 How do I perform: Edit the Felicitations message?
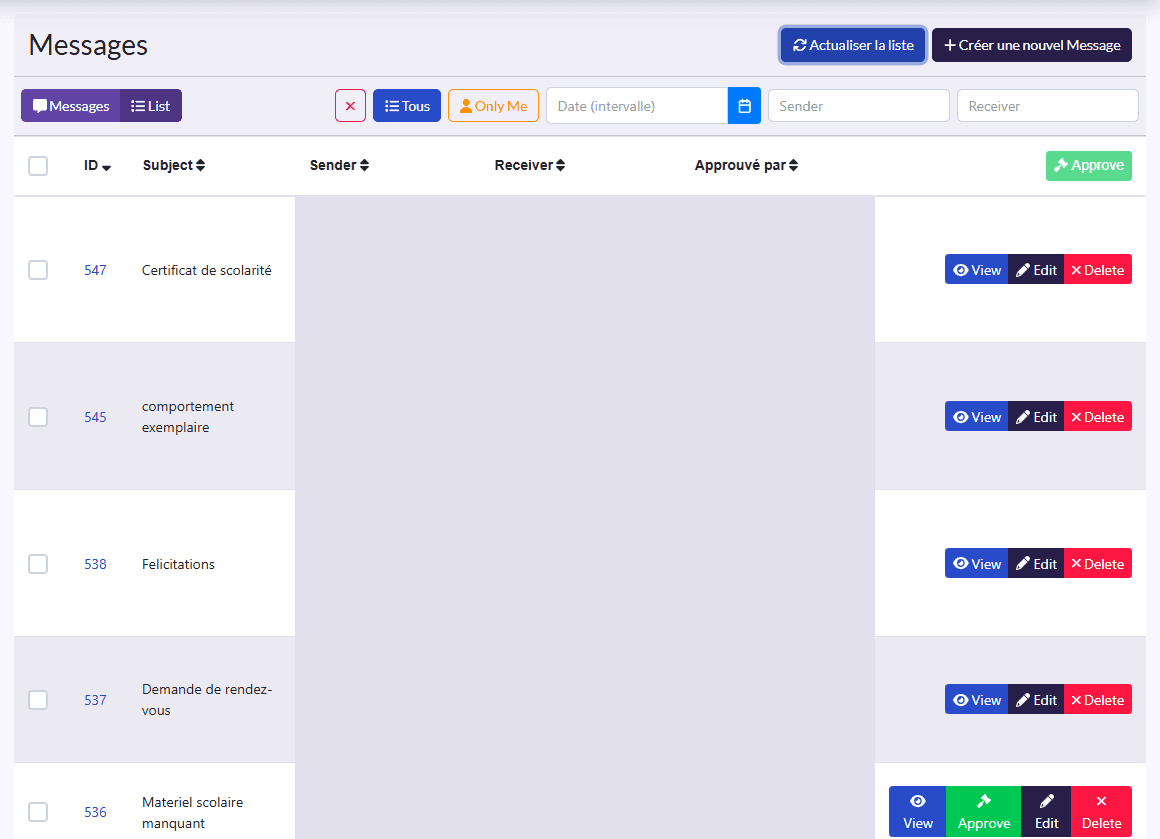[x=1036, y=564]
